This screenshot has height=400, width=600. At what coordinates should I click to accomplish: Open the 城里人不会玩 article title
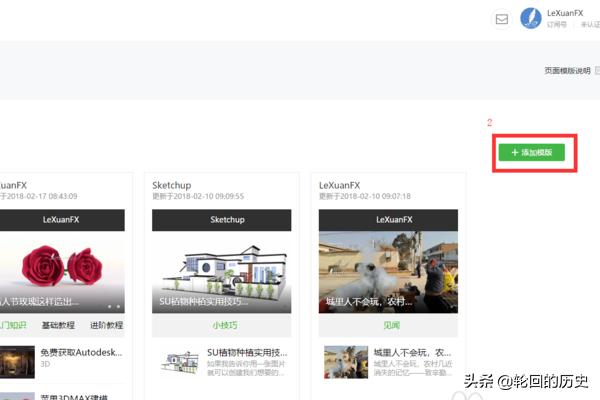(x=411, y=352)
